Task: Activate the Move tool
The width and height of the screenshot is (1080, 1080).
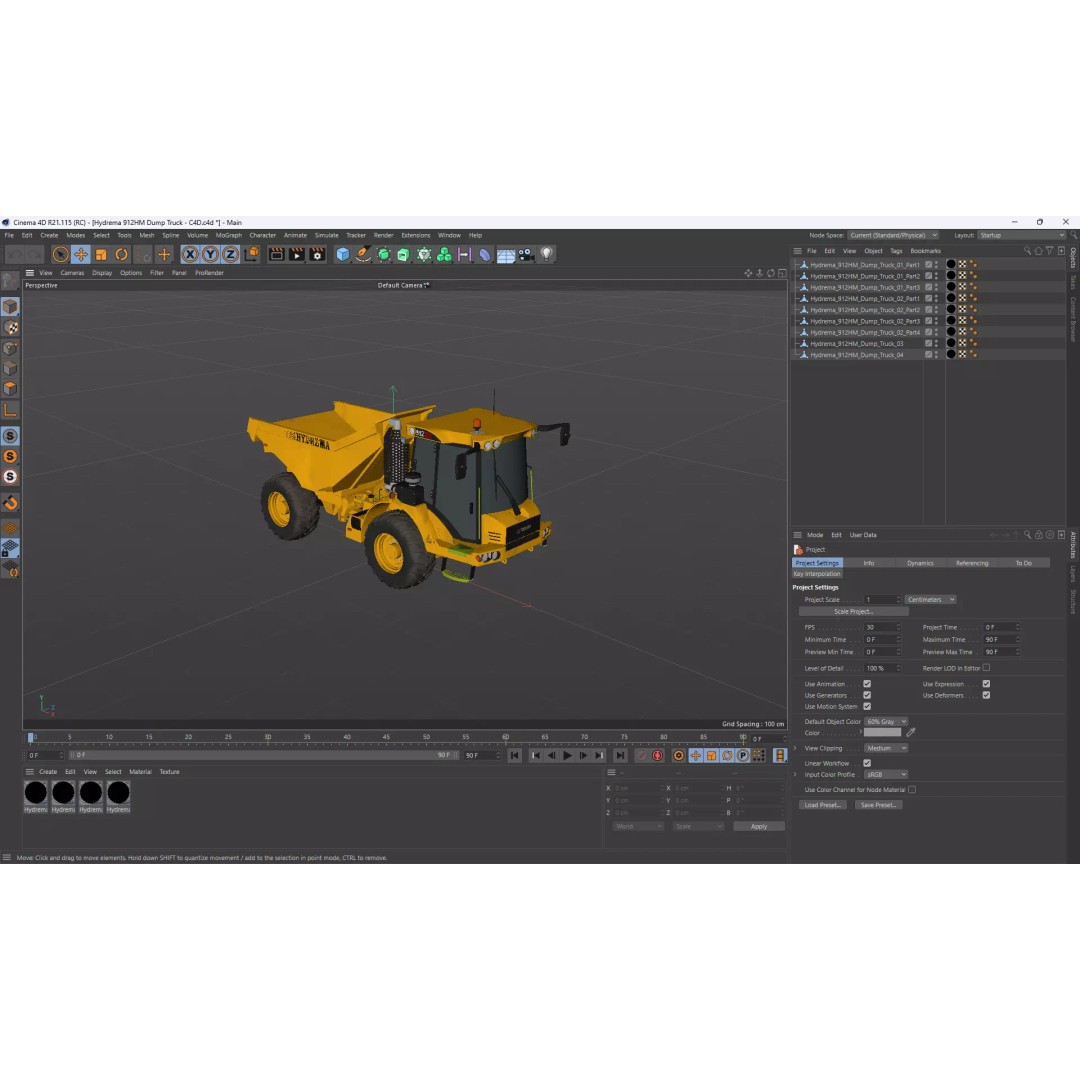Action: click(81, 255)
